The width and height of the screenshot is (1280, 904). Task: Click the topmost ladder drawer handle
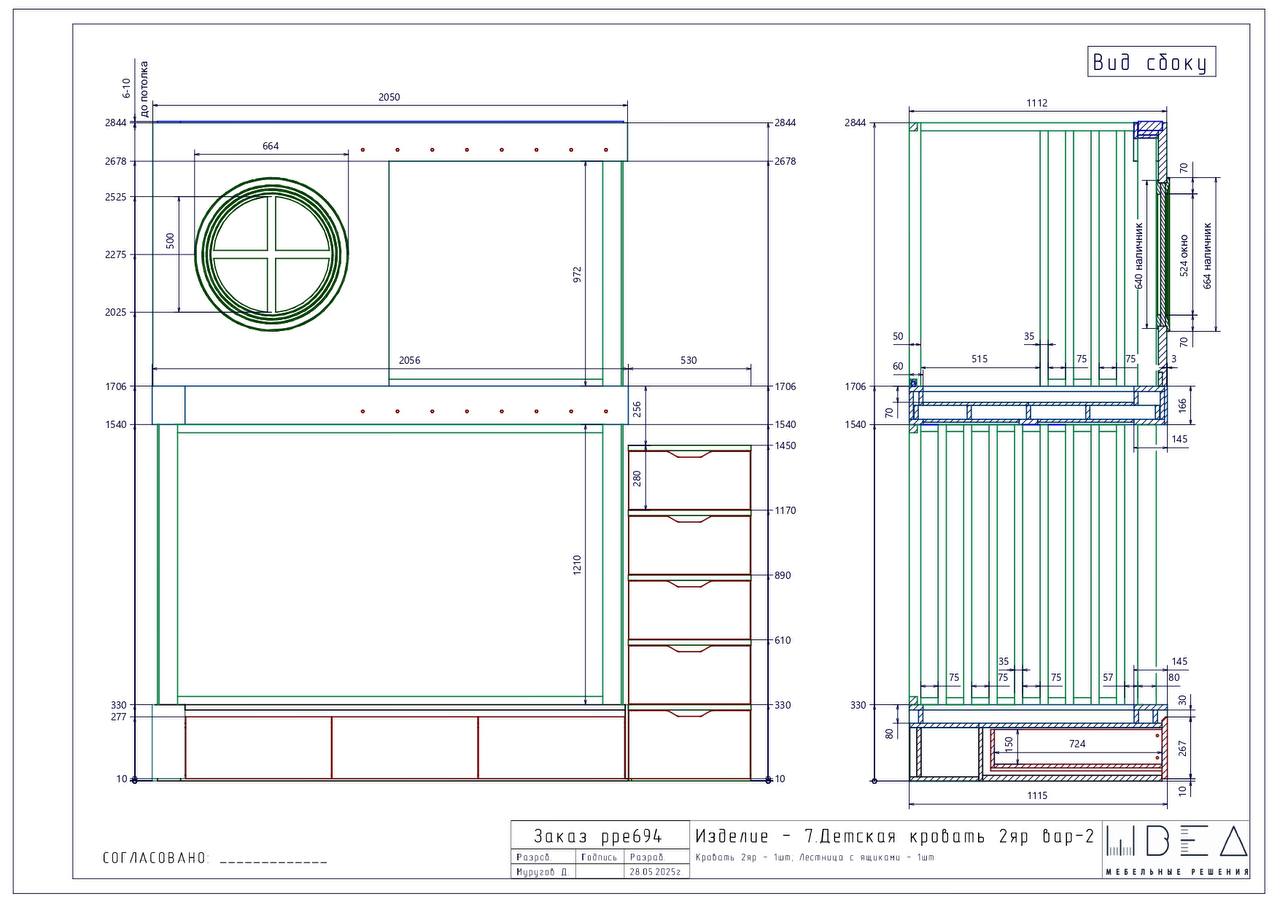(689, 455)
